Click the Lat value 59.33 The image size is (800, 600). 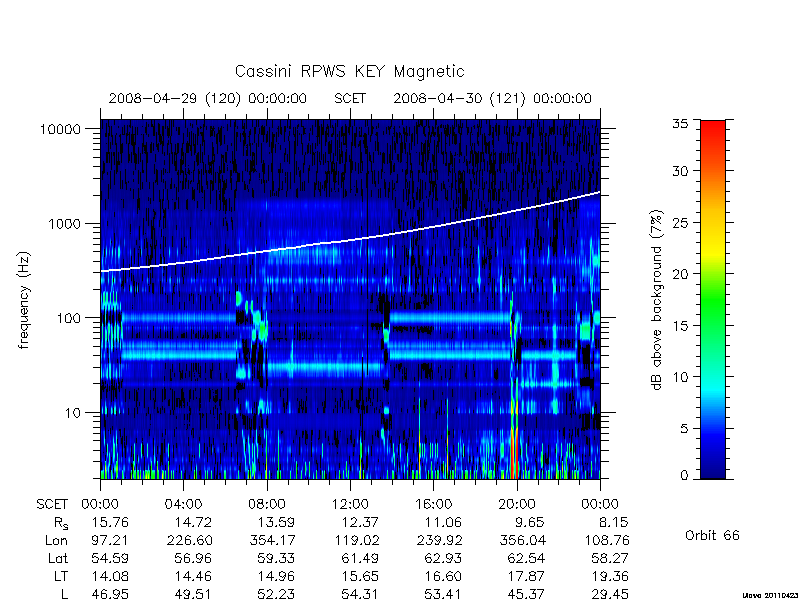276,558
